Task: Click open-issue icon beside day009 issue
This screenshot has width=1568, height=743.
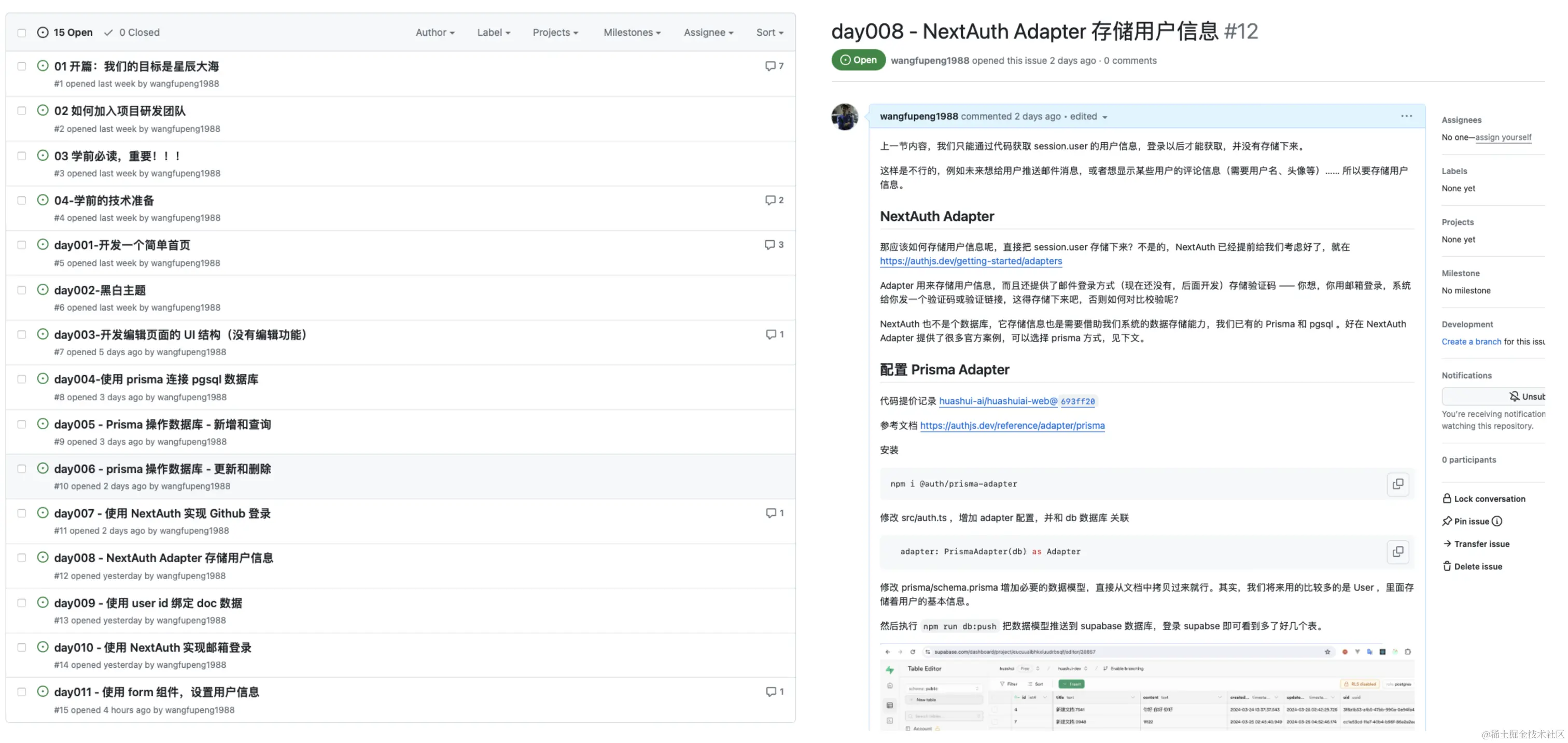Action: [43, 602]
